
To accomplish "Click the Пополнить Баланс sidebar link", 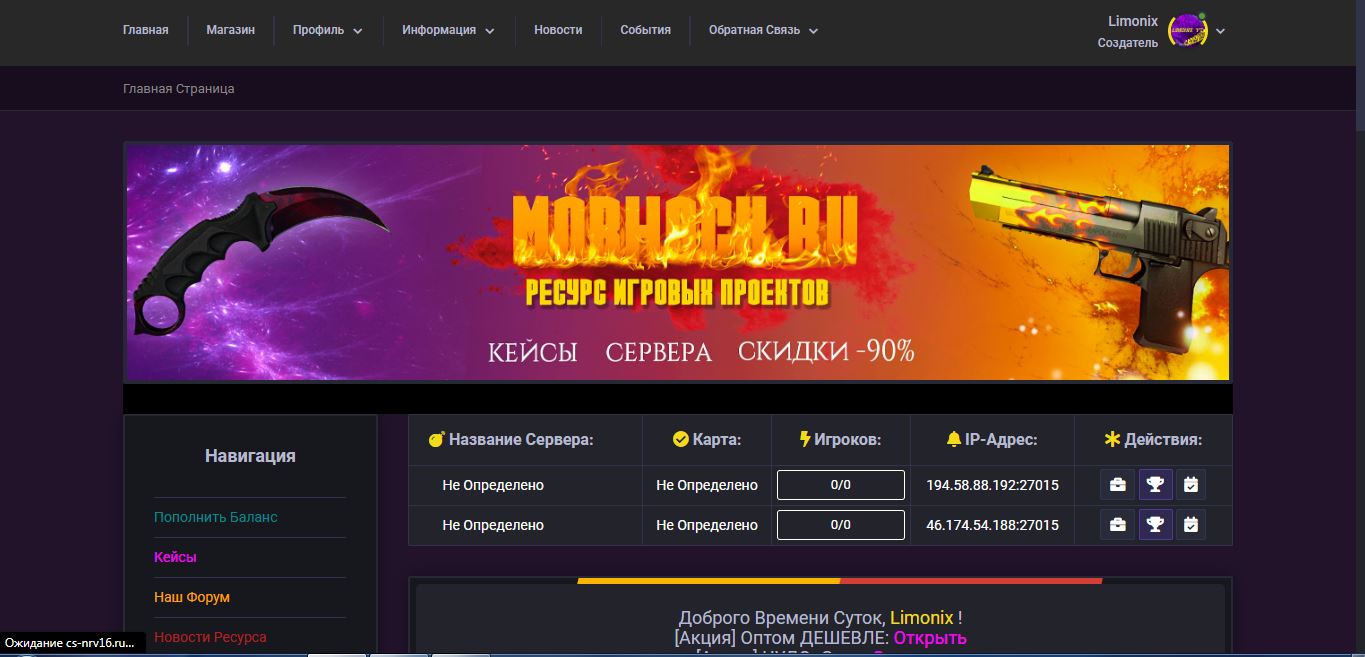I will (x=216, y=517).
